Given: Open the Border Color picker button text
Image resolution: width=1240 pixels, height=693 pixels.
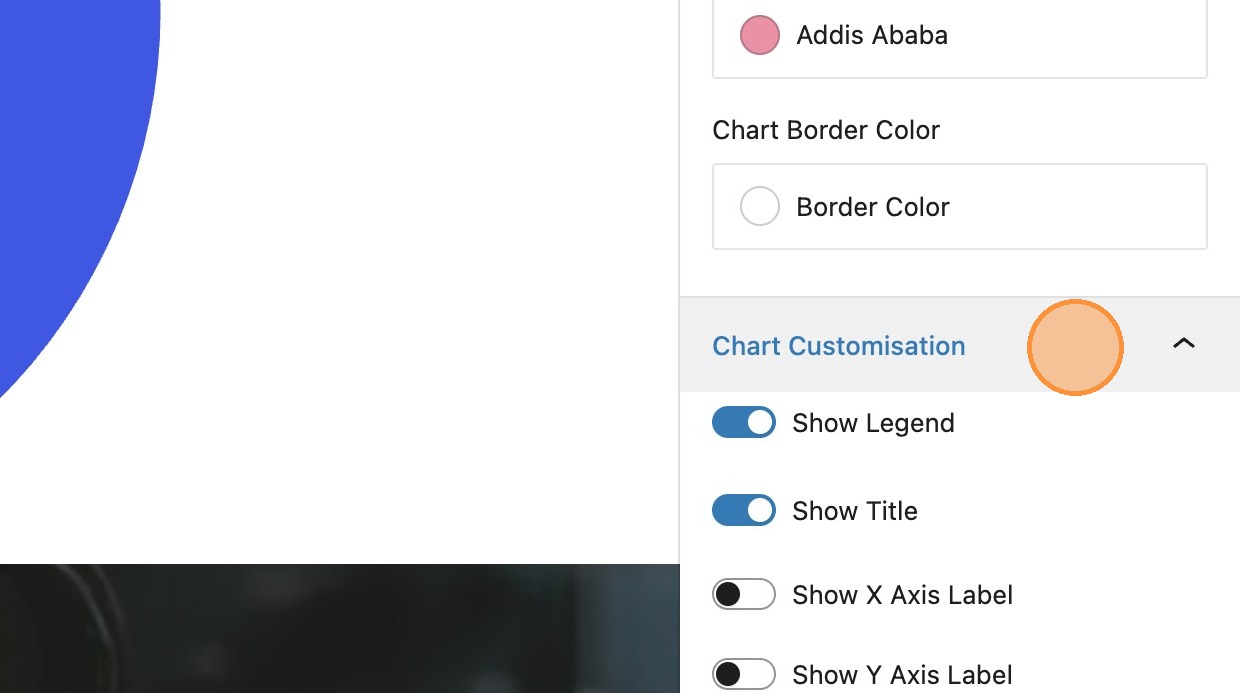Looking at the screenshot, I should click(x=872, y=207).
